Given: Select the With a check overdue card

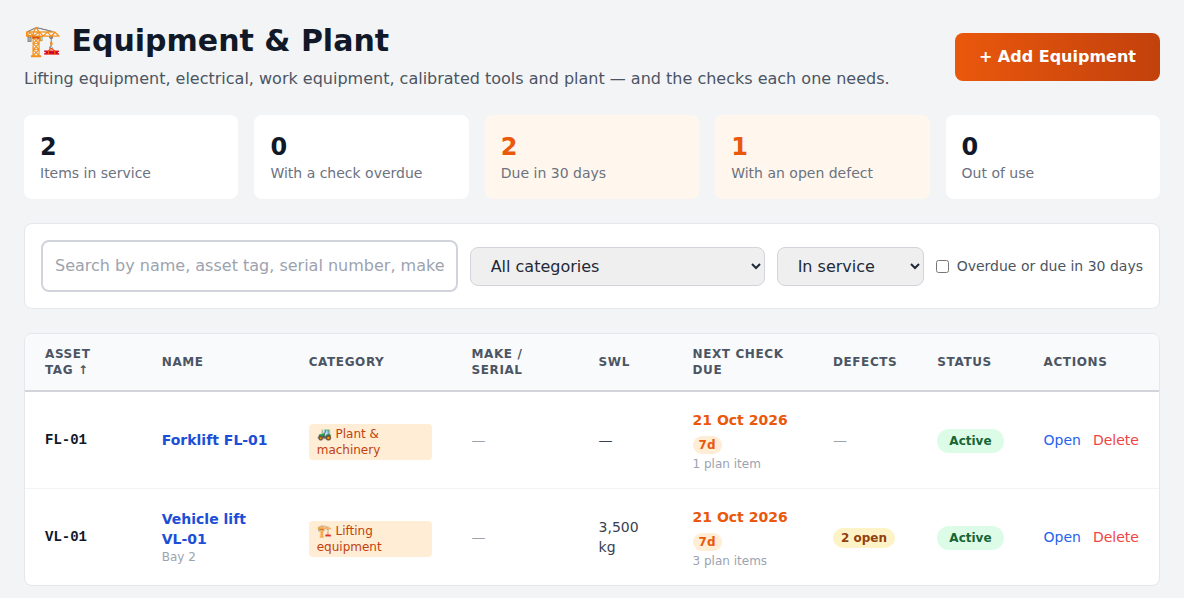Looking at the screenshot, I should [x=362, y=157].
